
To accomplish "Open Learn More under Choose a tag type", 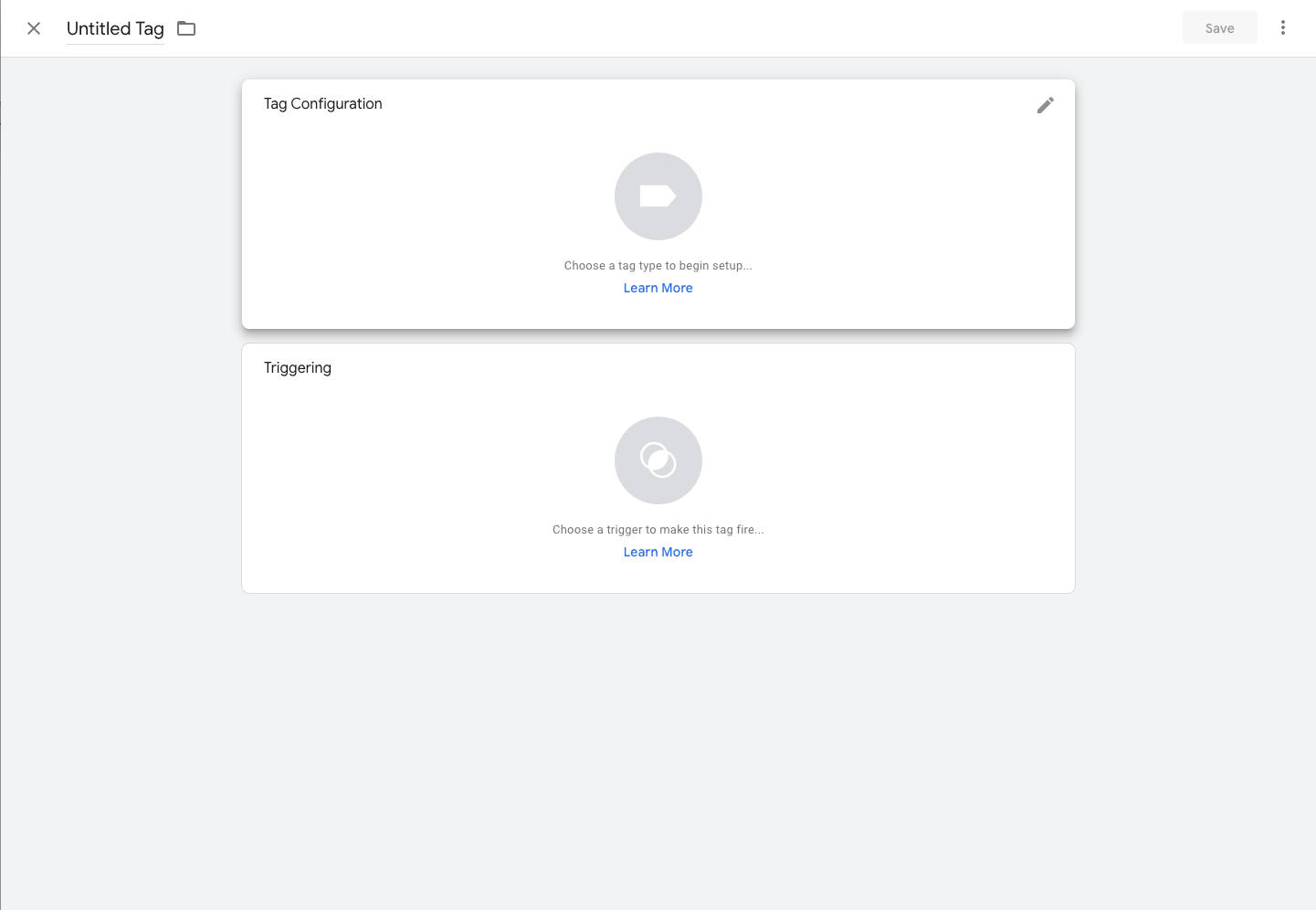I will pyautogui.click(x=658, y=288).
